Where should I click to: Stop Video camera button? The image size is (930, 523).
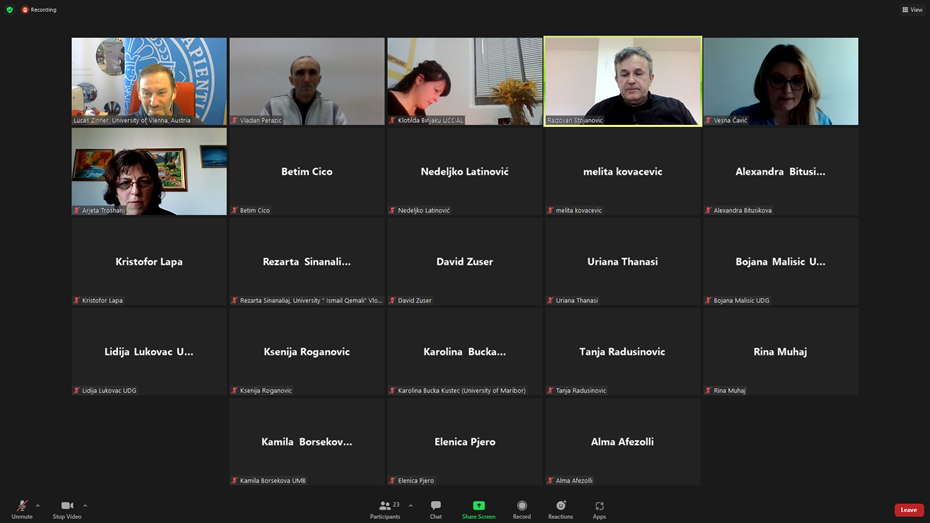click(67, 509)
